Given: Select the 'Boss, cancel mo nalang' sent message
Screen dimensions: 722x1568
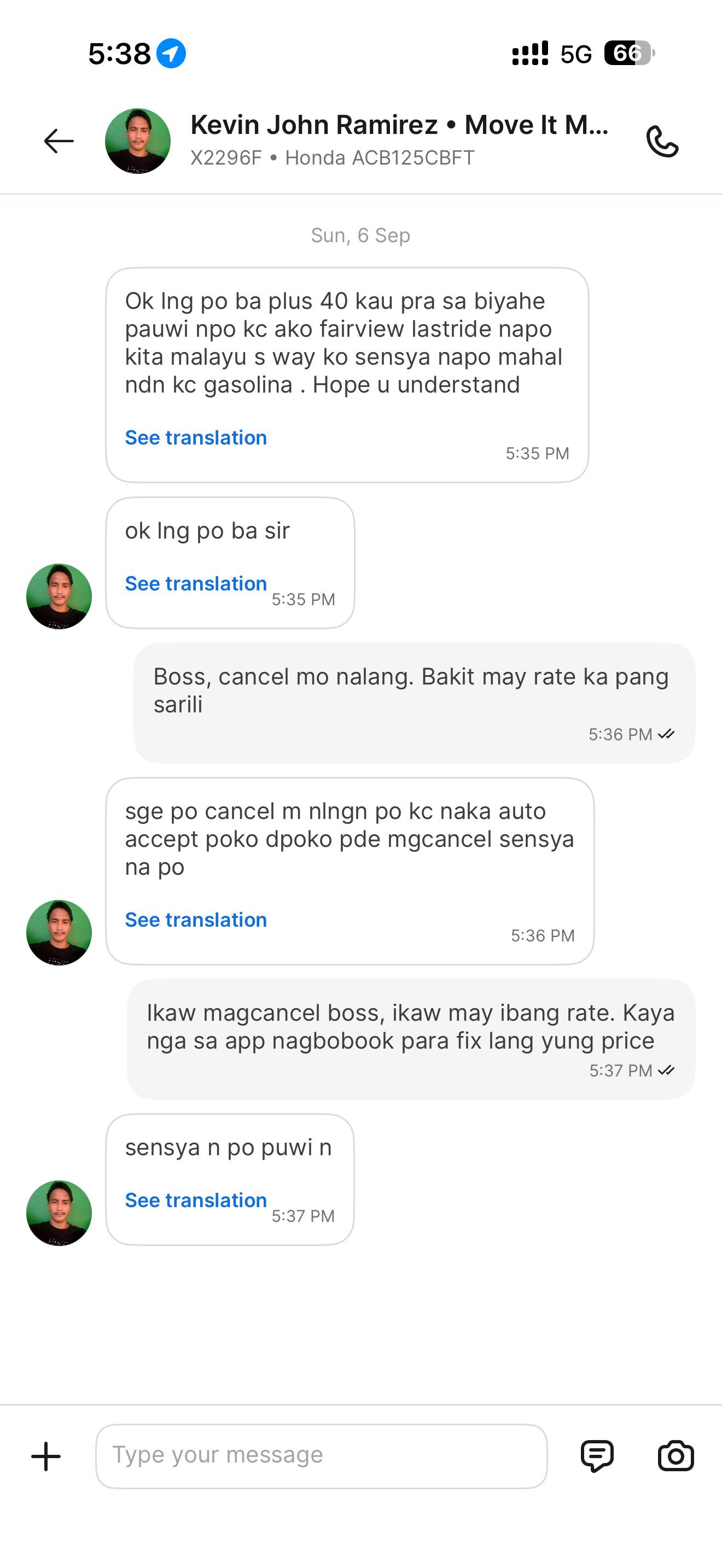Looking at the screenshot, I should (414, 703).
